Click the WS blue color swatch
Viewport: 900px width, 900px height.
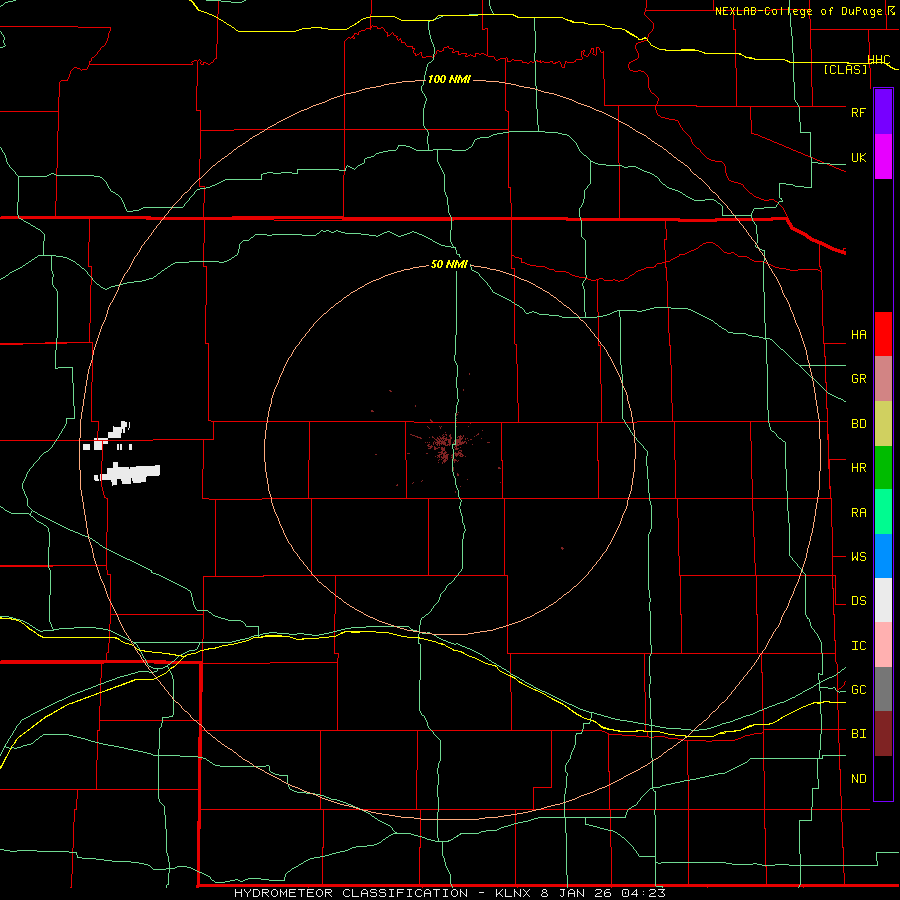tap(883, 556)
